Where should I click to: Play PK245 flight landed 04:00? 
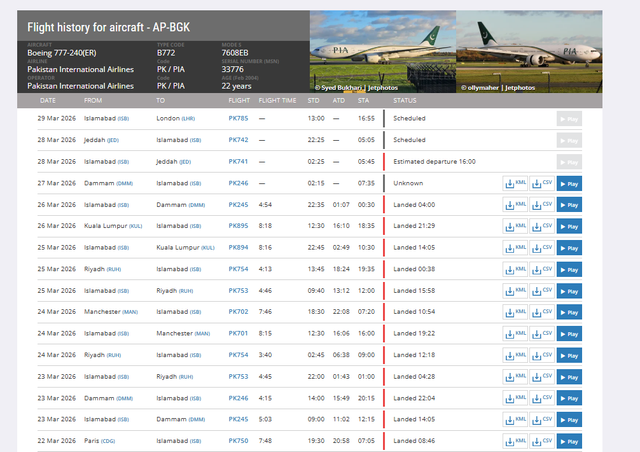click(x=569, y=205)
